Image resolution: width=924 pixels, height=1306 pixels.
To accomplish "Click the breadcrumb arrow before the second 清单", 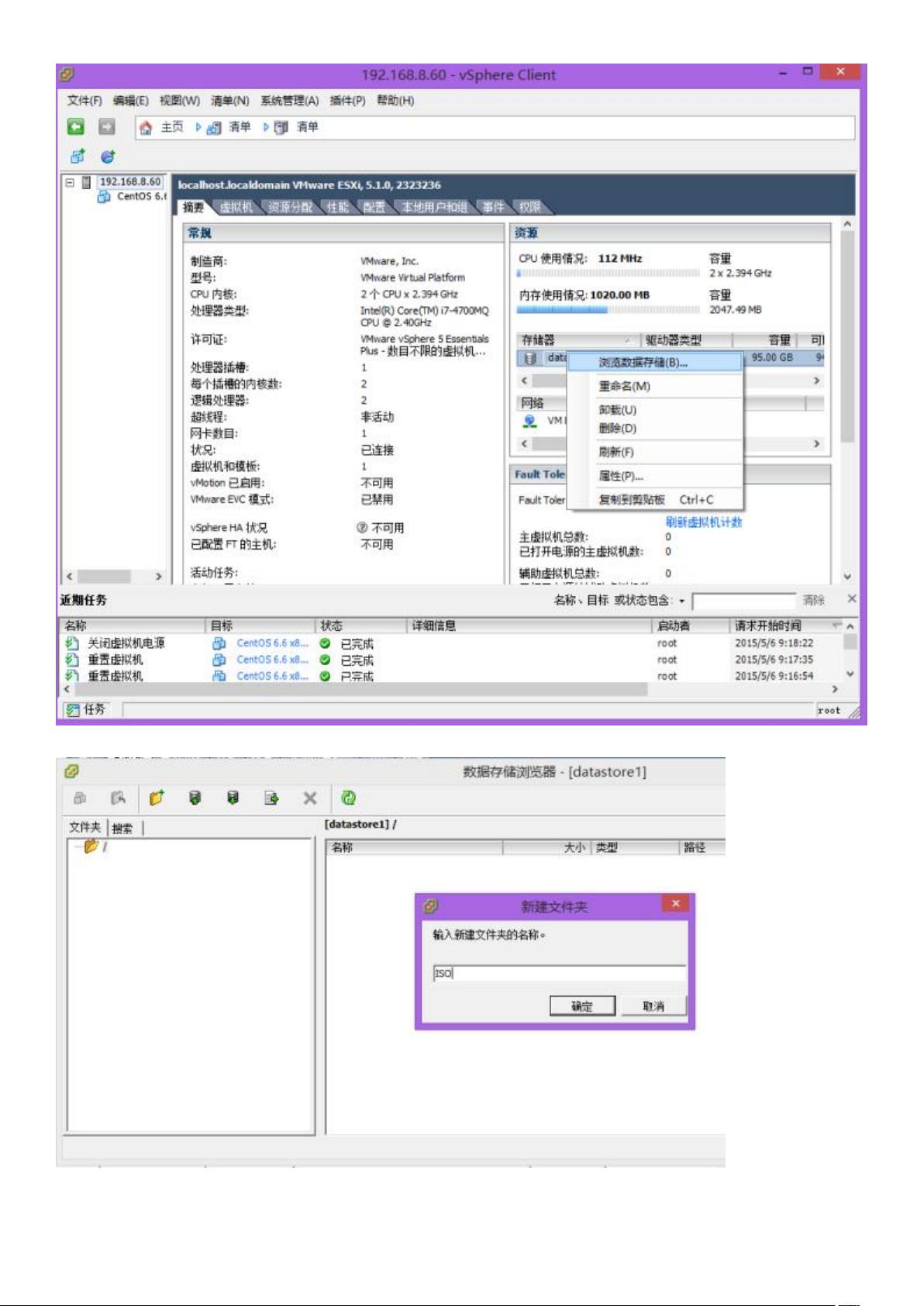I will coord(265,127).
